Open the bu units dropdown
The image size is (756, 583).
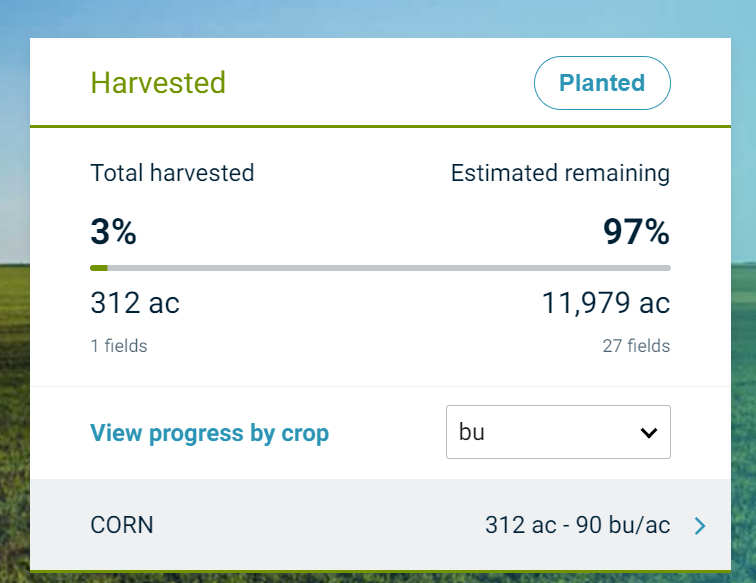[x=557, y=432]
